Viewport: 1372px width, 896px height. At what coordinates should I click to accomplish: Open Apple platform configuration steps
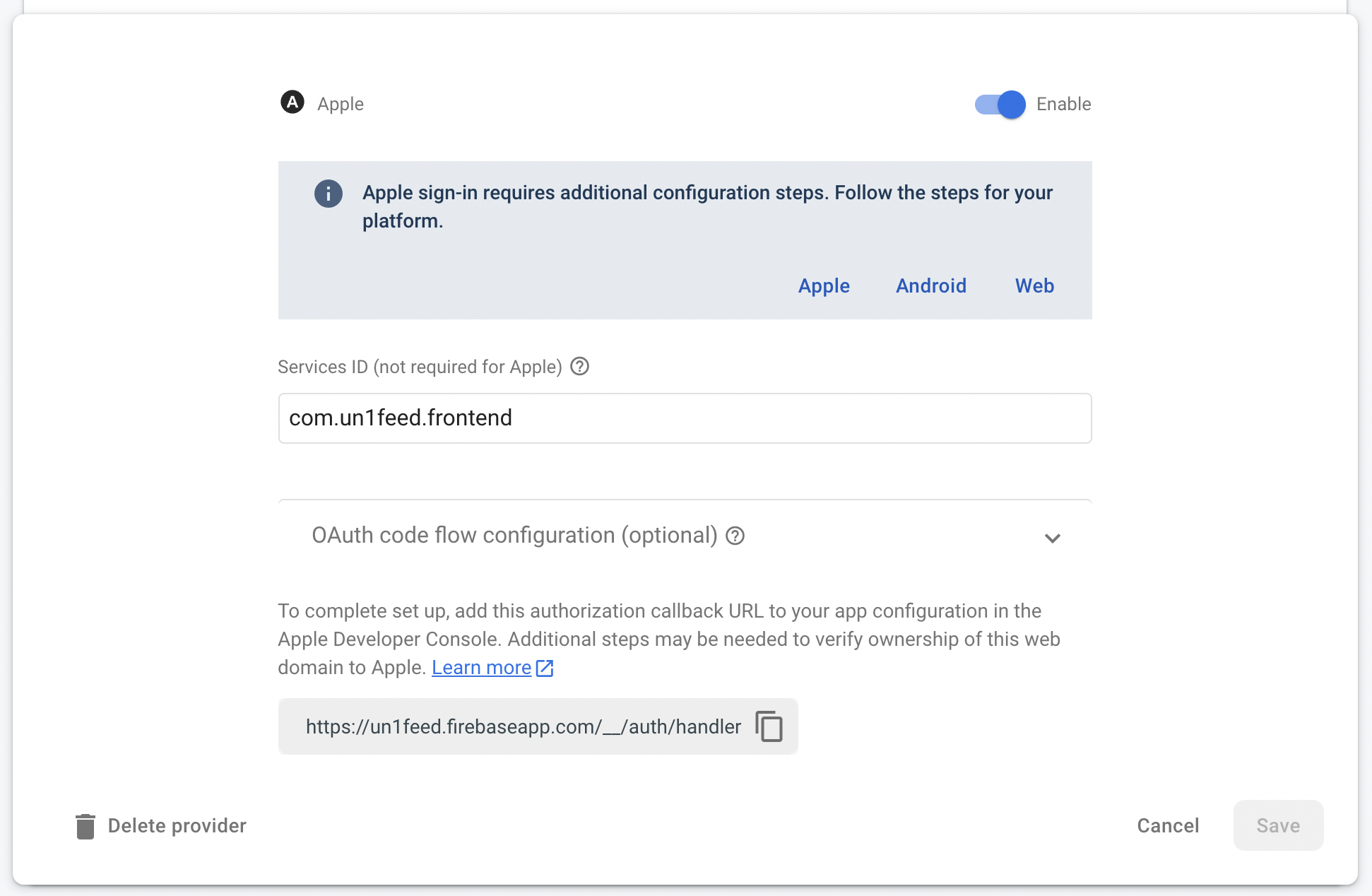coord(824,285)
